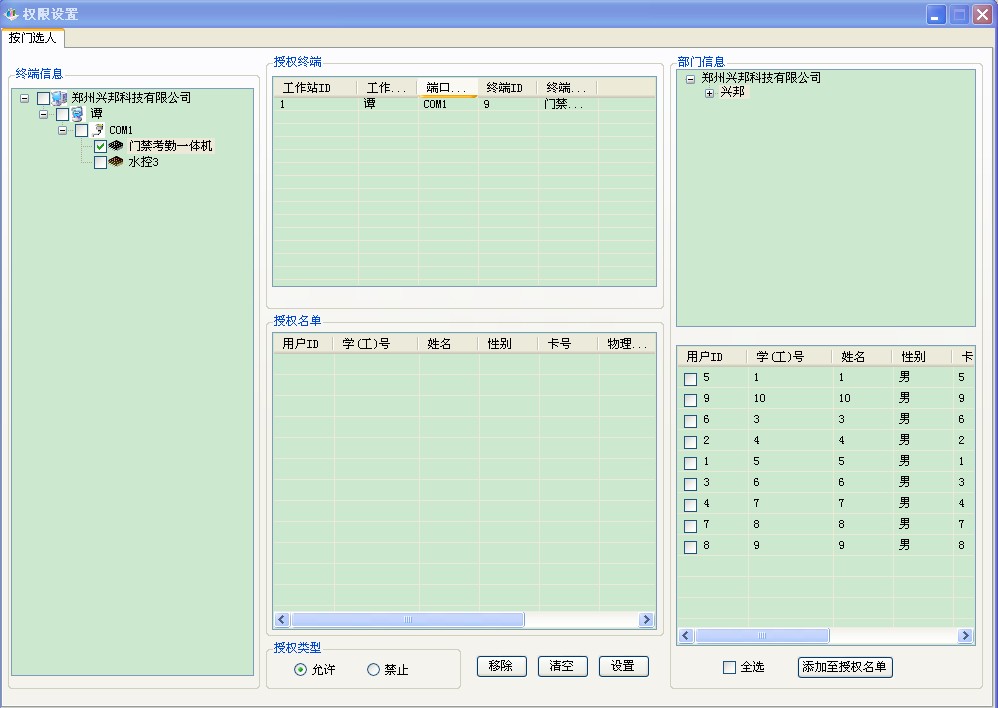This screenshot has width=998, height=708.
Task: Click the company computer icon in terminal tree
Action: pos(59,98)
